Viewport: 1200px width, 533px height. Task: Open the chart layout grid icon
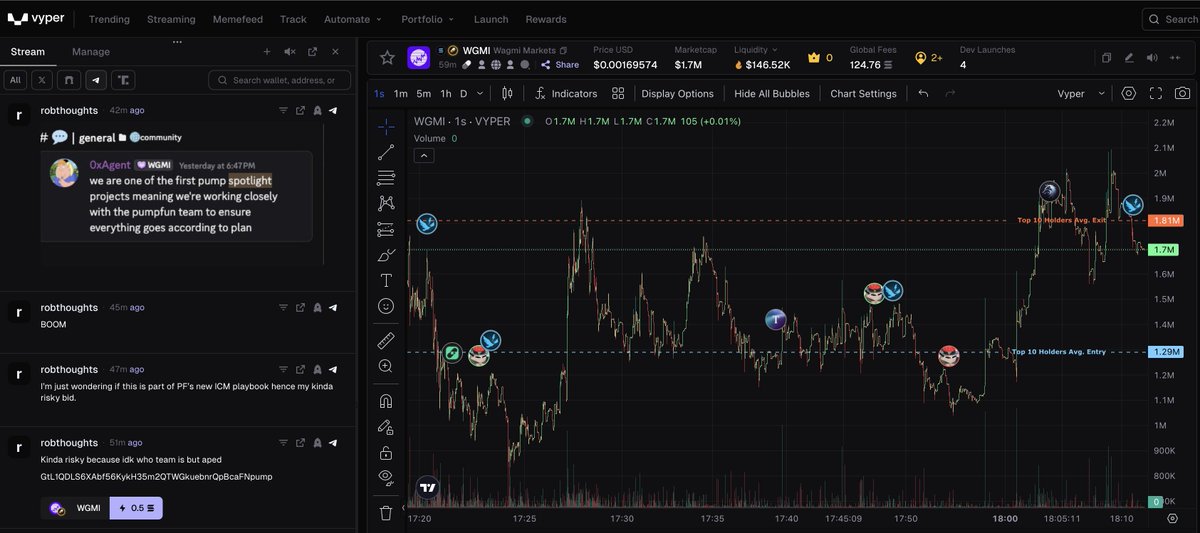[618, 93]
